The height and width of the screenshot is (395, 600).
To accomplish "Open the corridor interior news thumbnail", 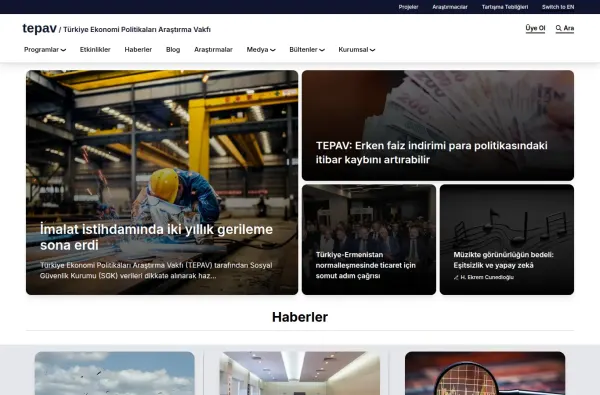I will (300, 373).
